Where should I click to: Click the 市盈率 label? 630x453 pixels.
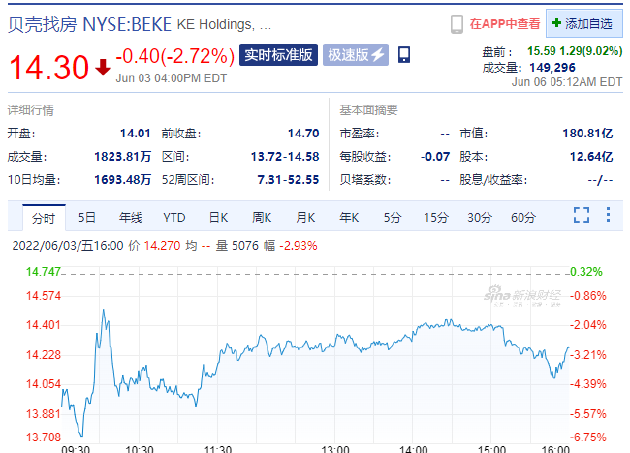pyautogui.click(x=359, y=133)
